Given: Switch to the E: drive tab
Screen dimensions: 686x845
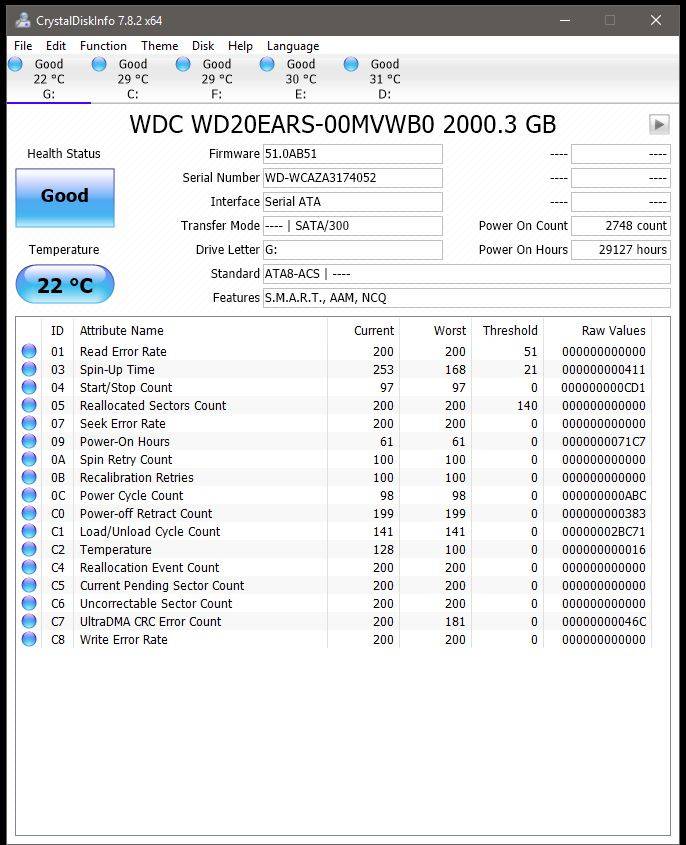Looking at the screenshot, I should 301,79.
